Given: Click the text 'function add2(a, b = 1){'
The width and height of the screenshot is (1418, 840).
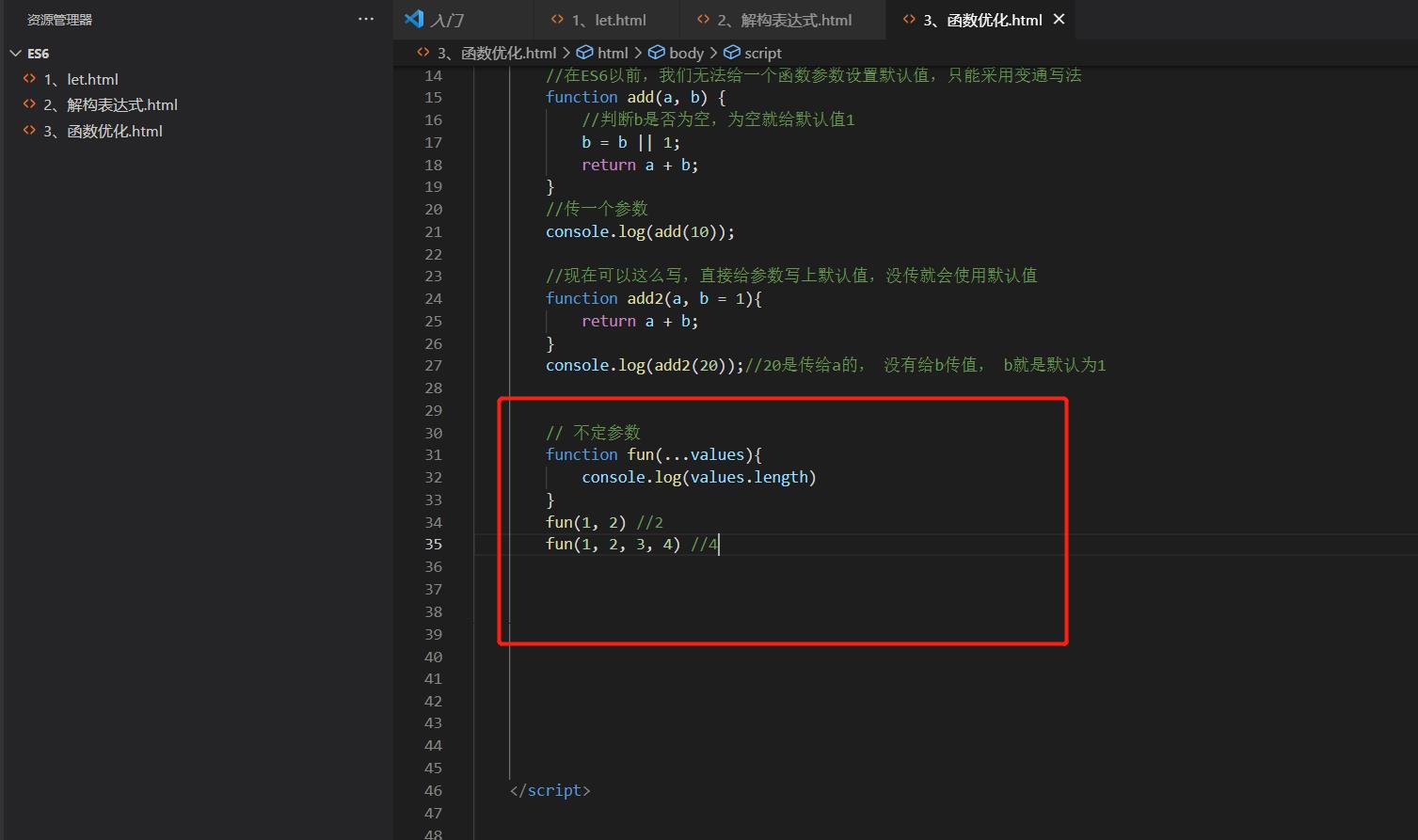Looking at the screenshot, I should pos(654,298).
